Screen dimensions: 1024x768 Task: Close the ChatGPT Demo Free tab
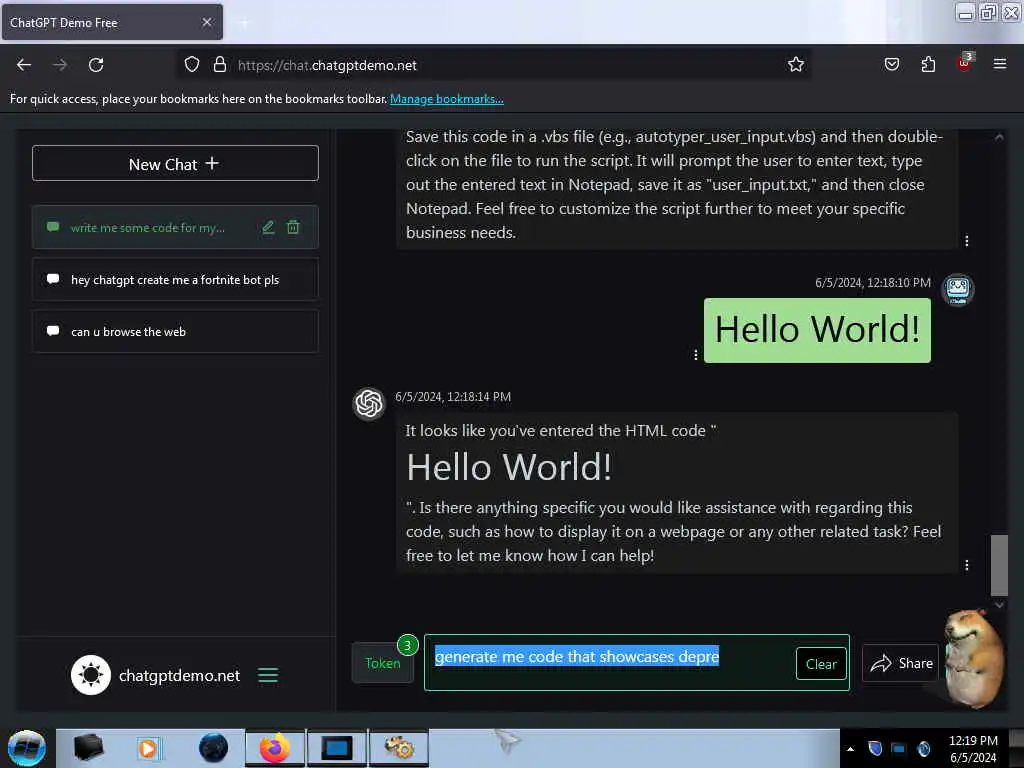(206, 22)
